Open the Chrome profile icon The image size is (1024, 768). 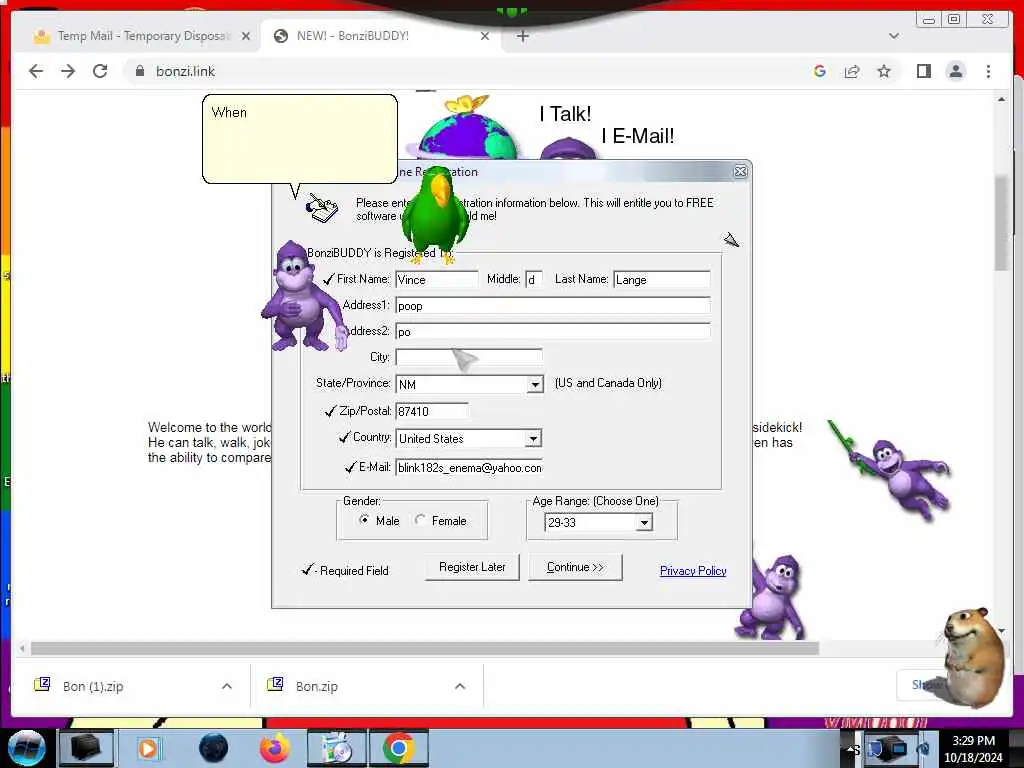pyautogui.click(x=955, y=71)
